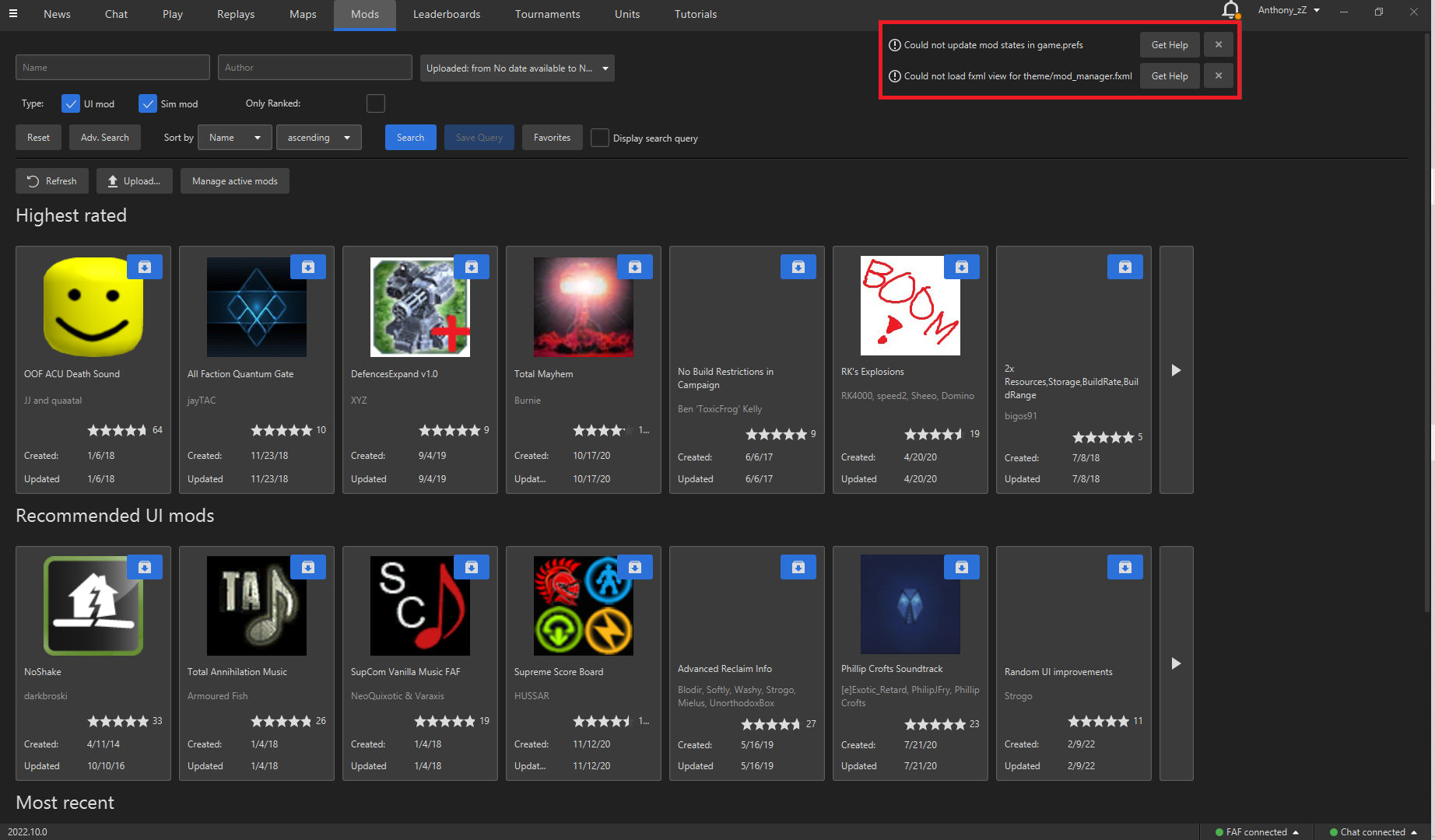Expand the Anthony_zZ user menu

tap(1289, 10)
